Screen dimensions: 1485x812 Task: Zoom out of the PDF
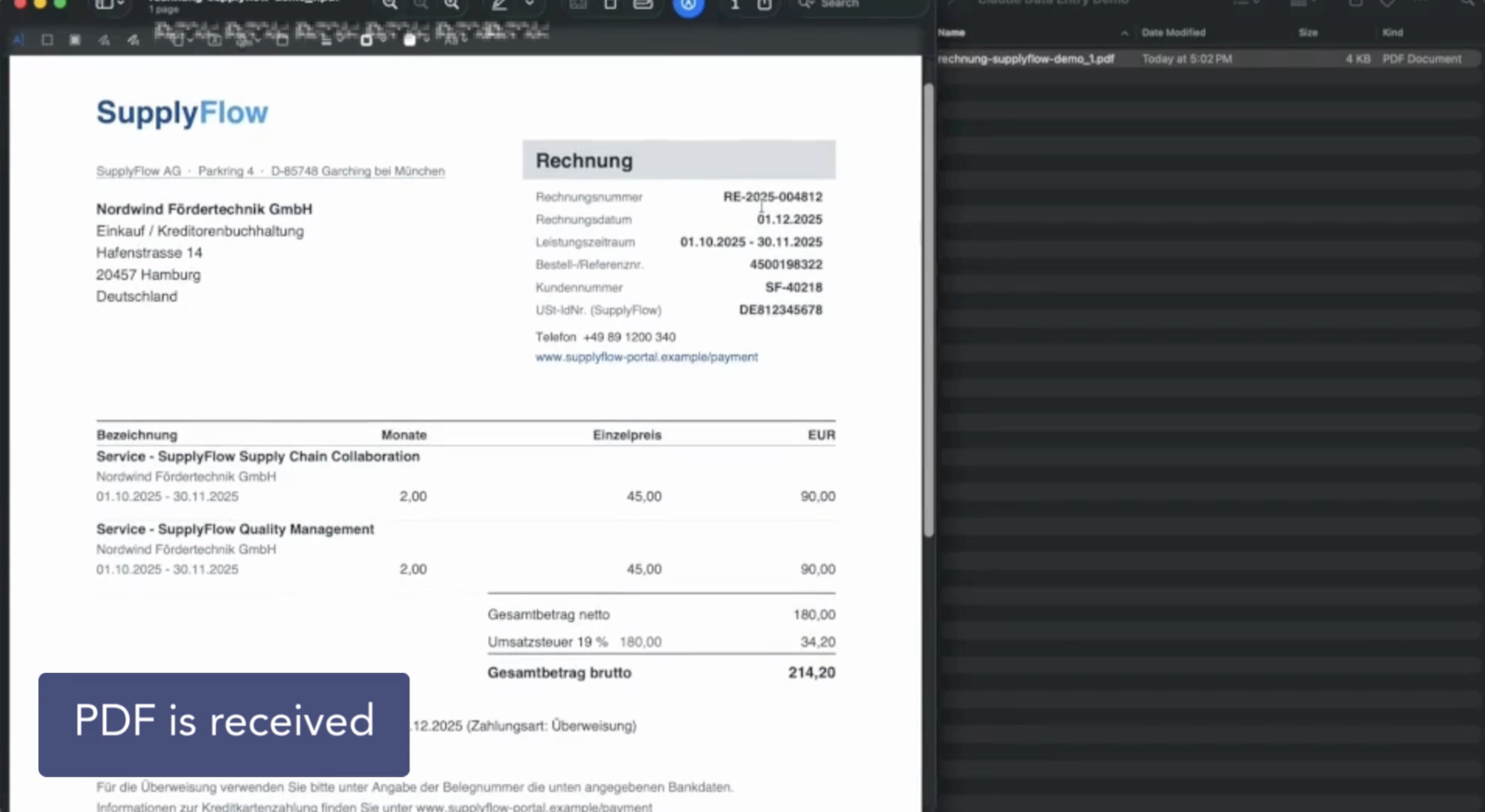click(x=390, y=5)
